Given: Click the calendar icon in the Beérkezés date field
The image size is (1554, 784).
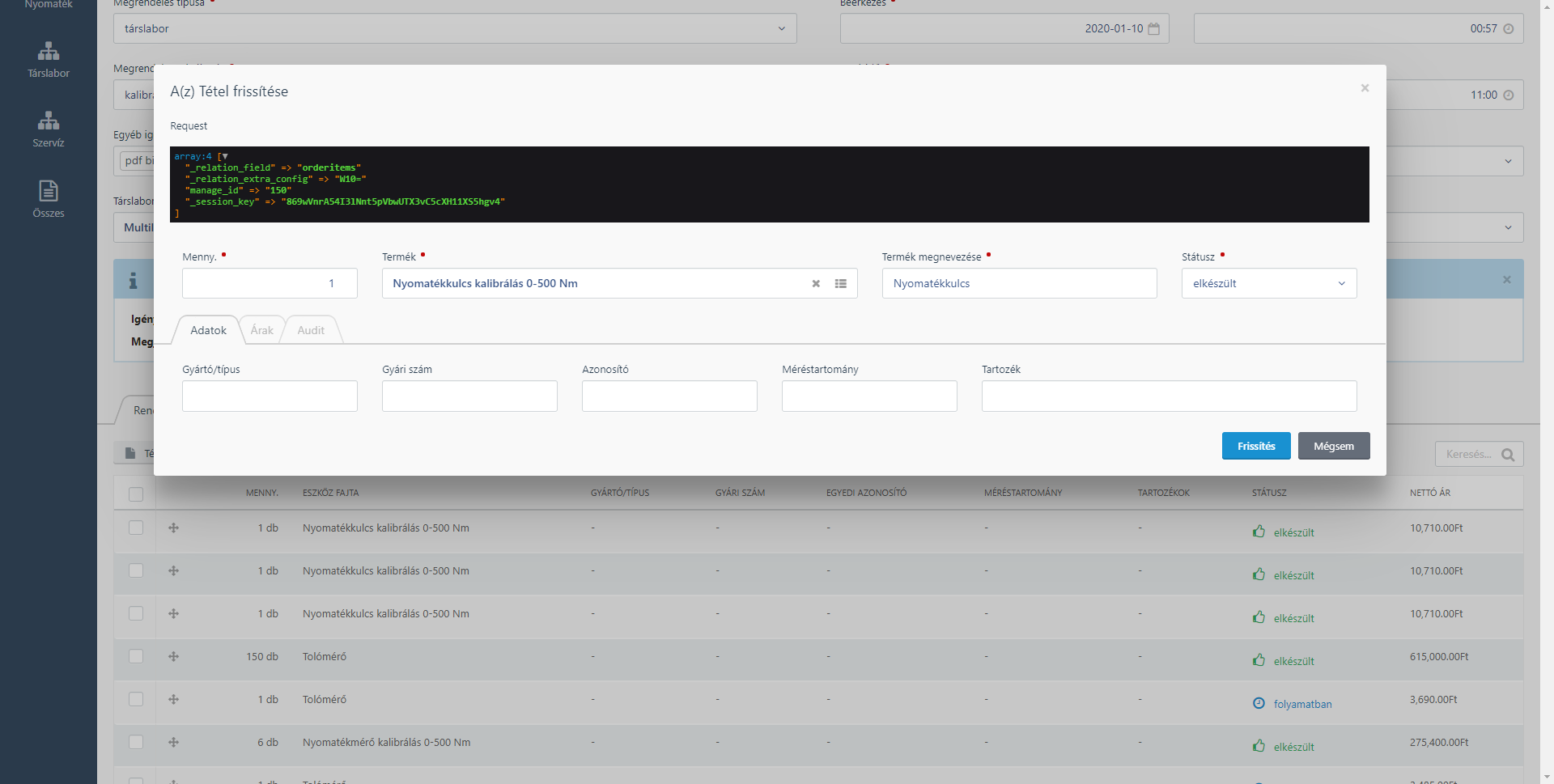Looking at the screenshot, I should [x=1154, y=28].
